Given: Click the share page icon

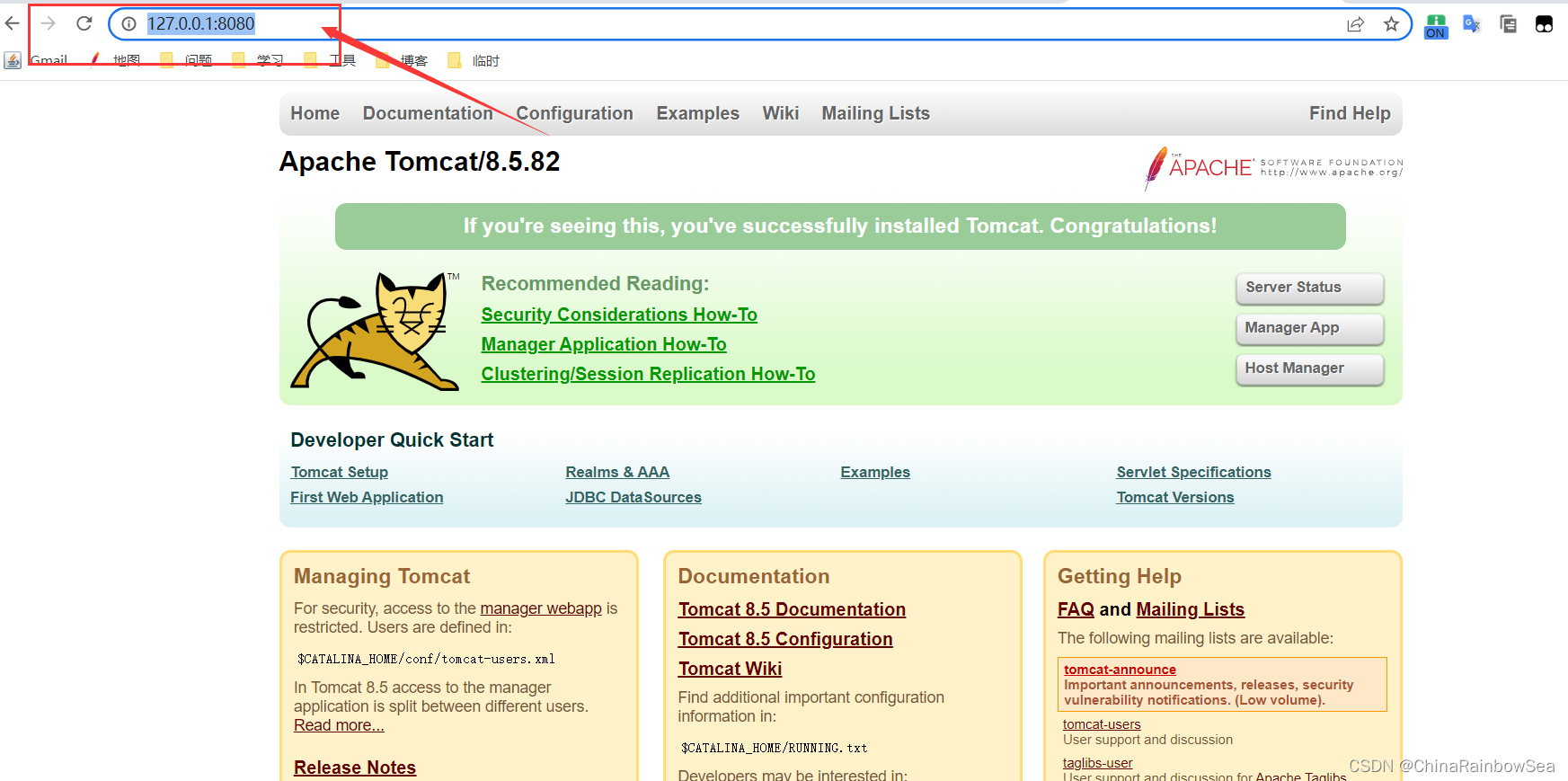Looking at the screenshot, I should click(1355, 24).
